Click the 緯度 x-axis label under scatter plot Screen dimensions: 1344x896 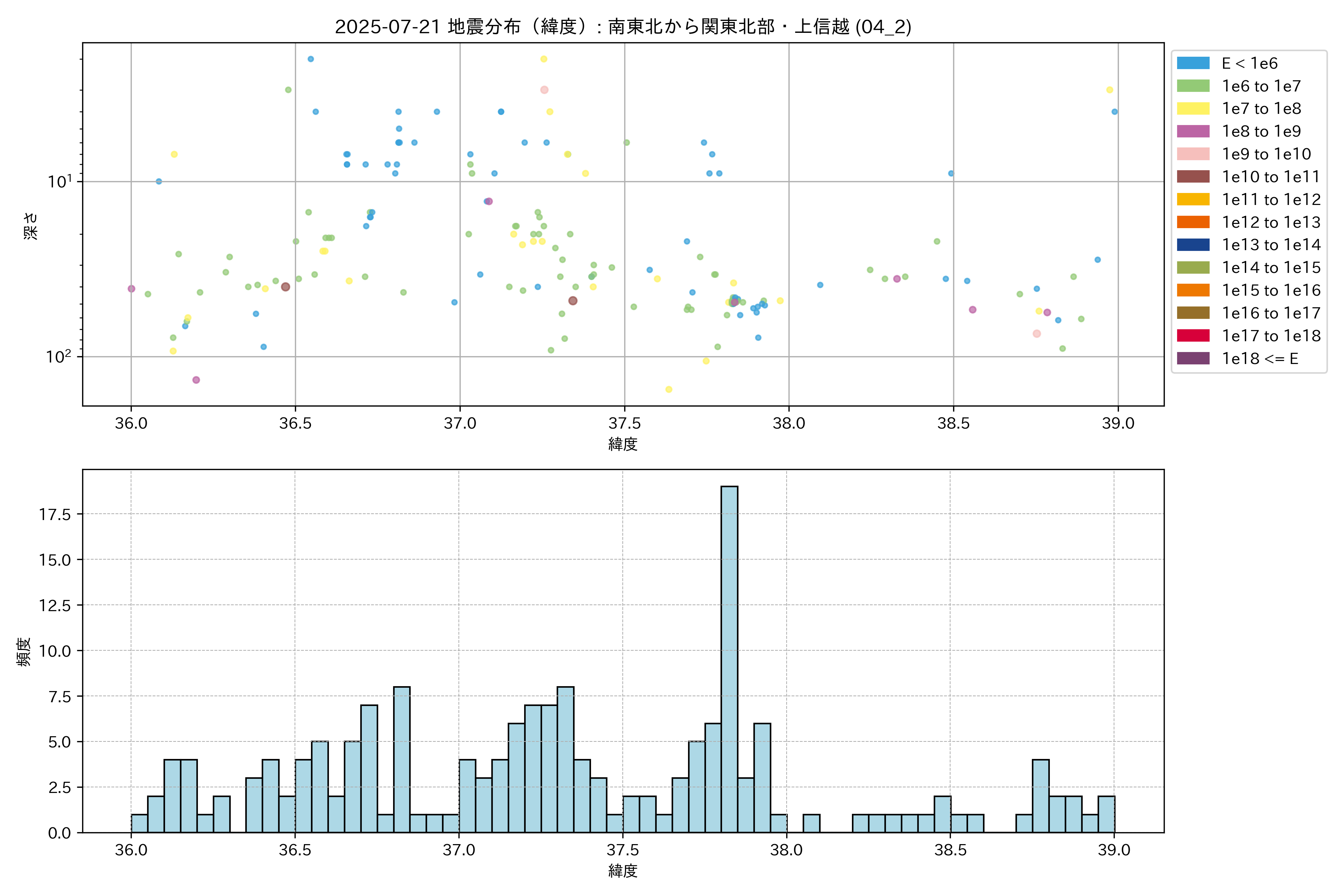click(x=623, y=444)
